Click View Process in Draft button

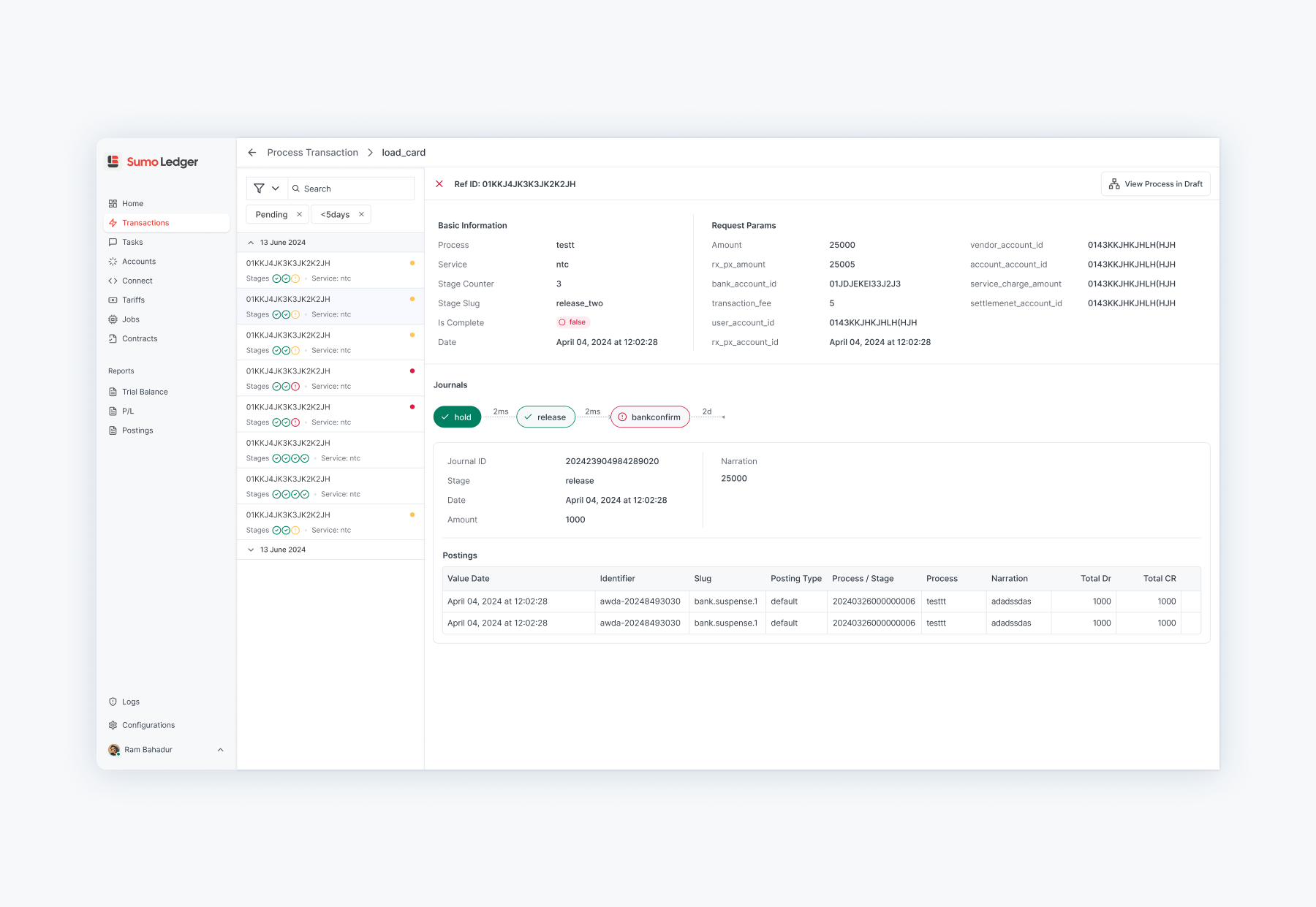pyautogui.click(x=1155, y=184)
